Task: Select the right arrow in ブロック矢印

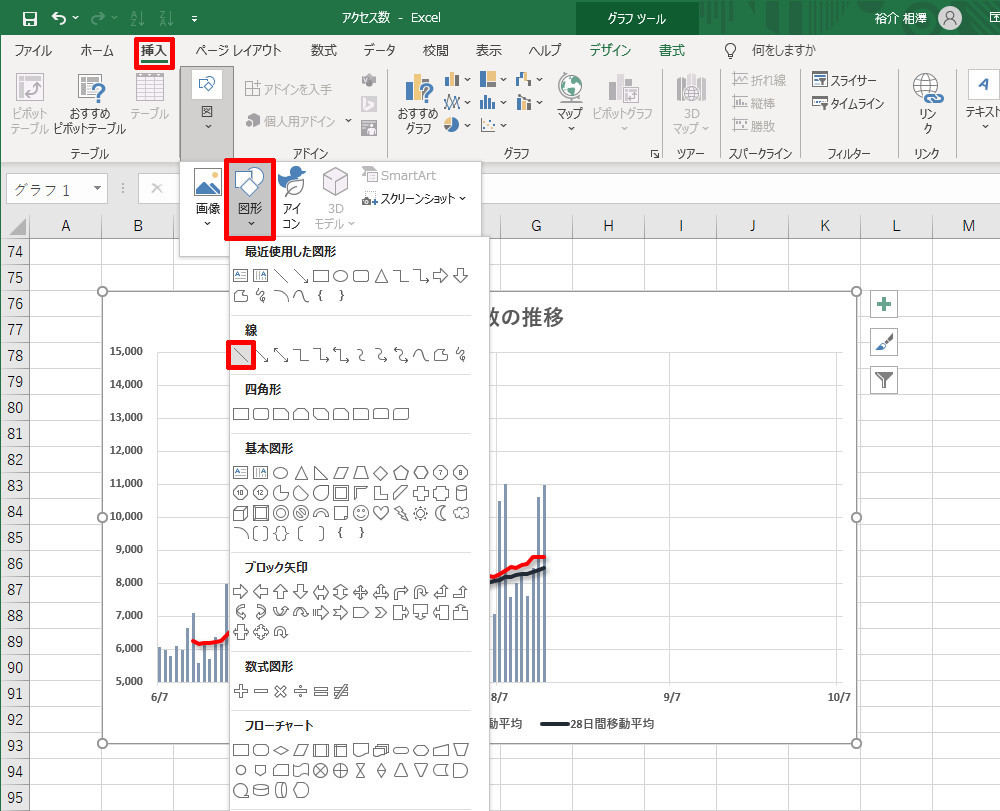Action: (x=240, y=592)
